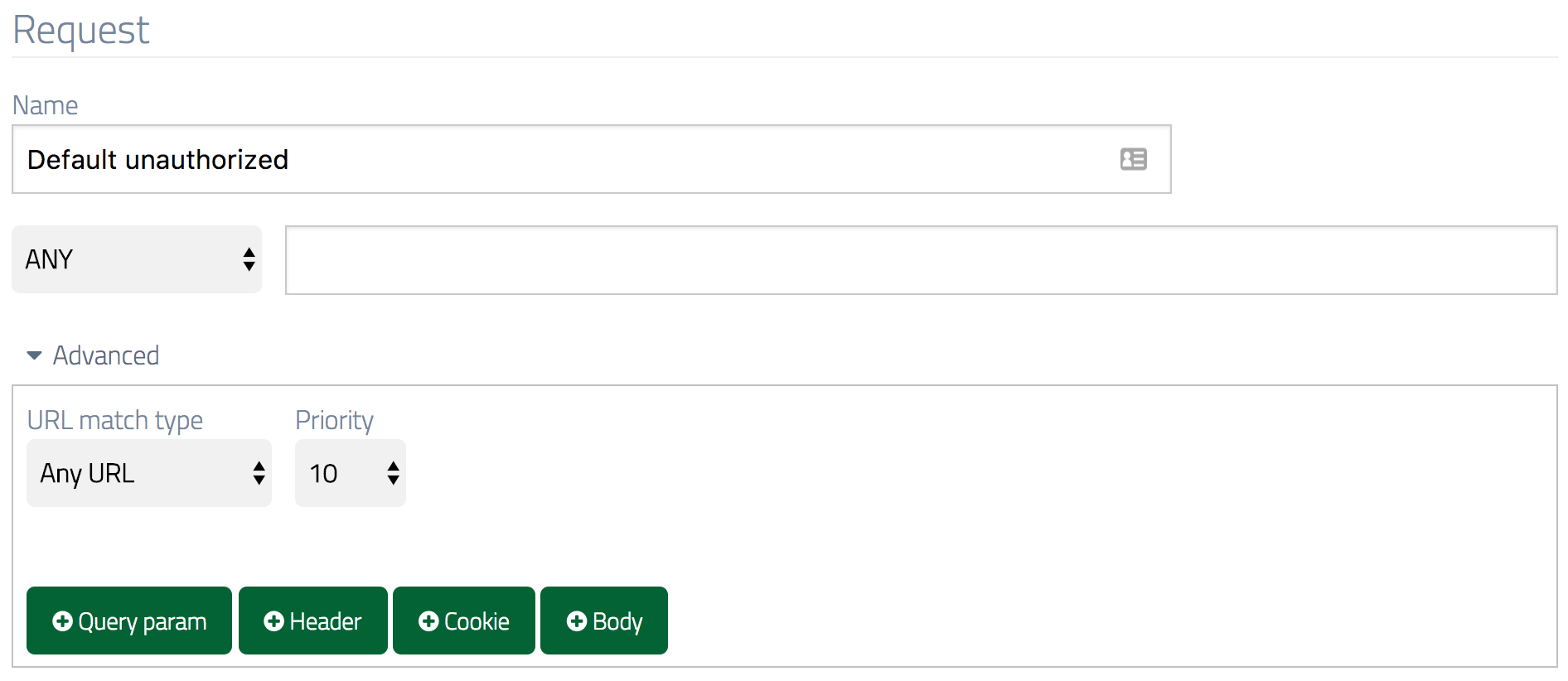Add a Query param

(x=129, y=621)
